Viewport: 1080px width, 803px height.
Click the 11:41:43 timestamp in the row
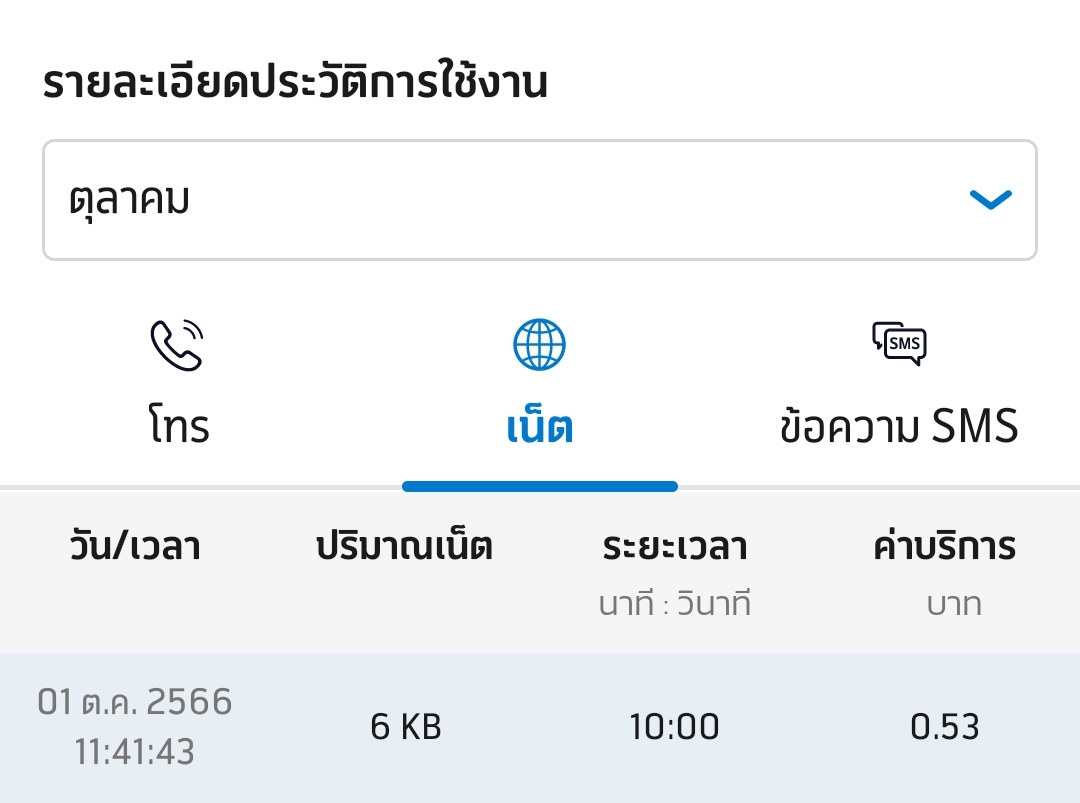135,752
